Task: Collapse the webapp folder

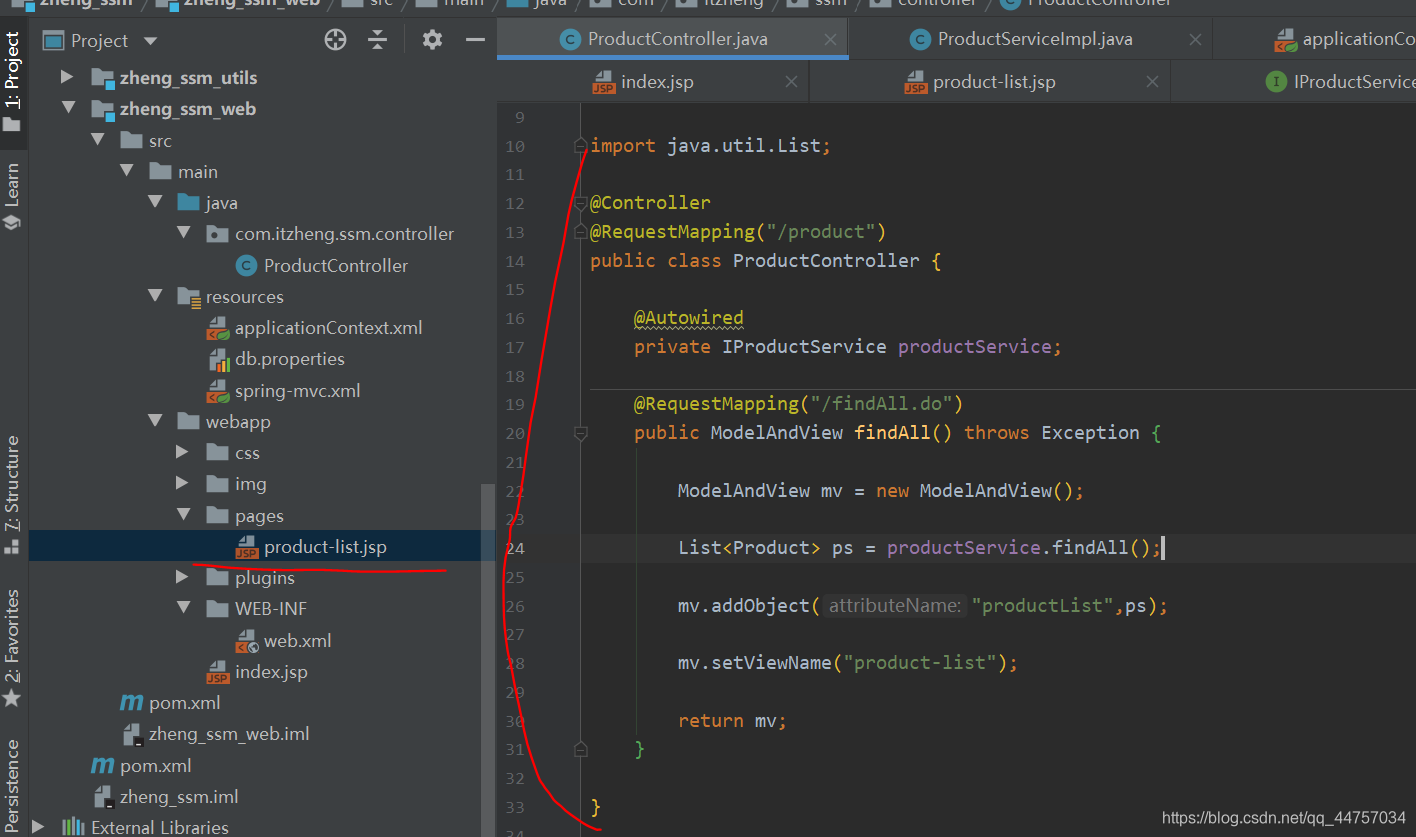Action: (155, 421)
